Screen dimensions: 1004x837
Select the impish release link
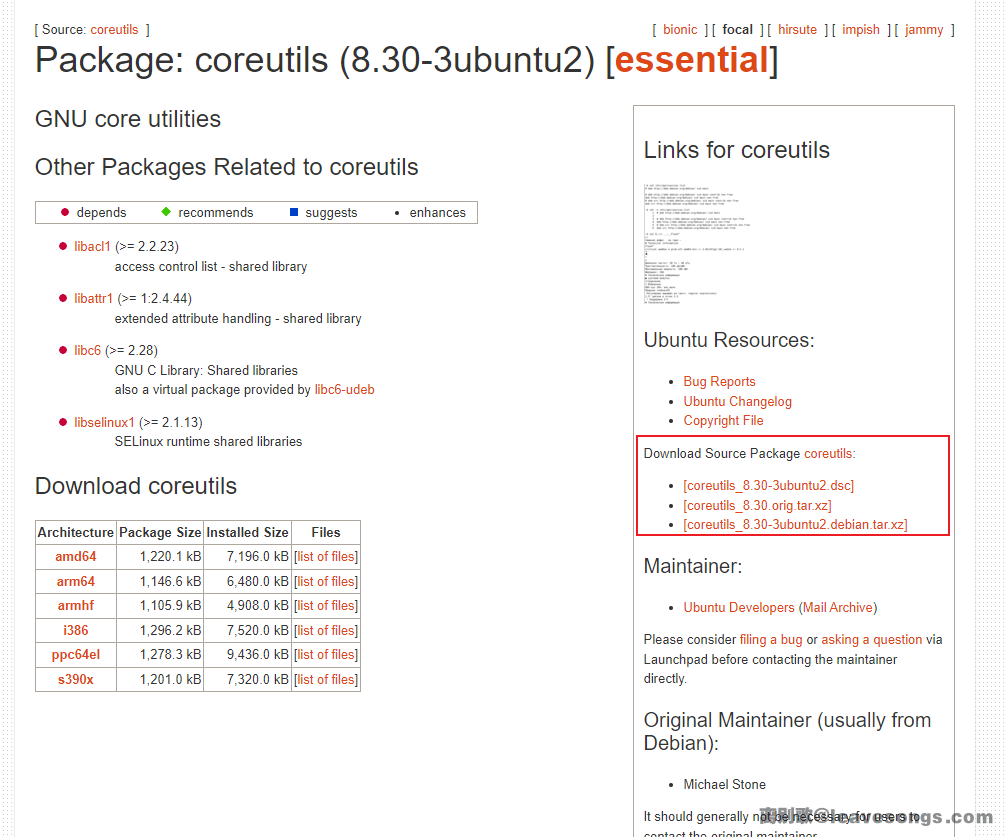(861, 29)
